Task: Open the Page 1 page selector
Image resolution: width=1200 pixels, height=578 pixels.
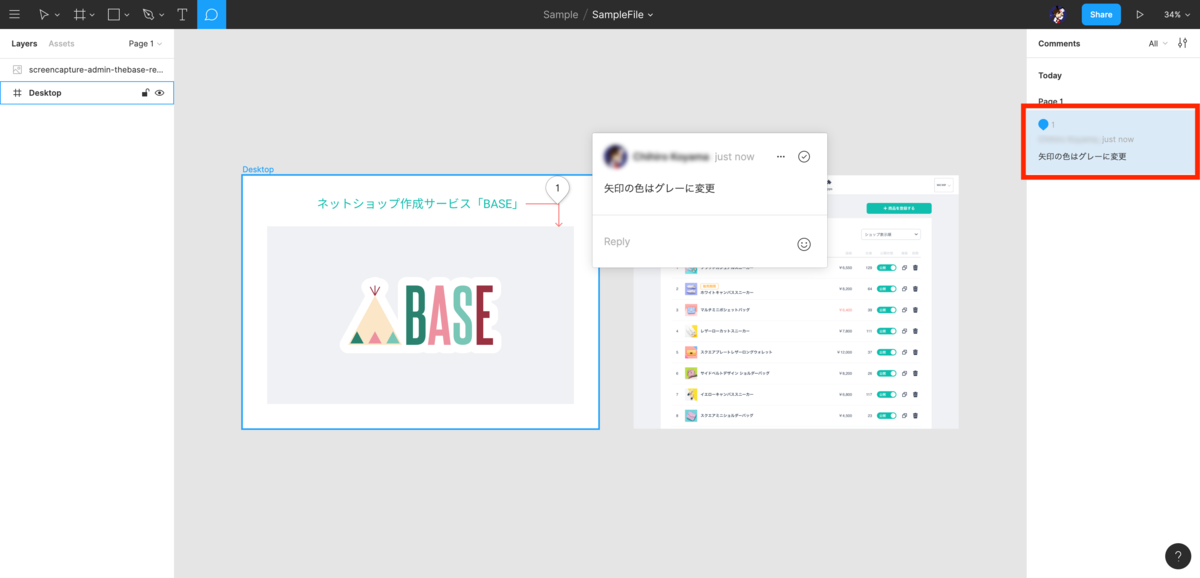Action: coord(145,44)
